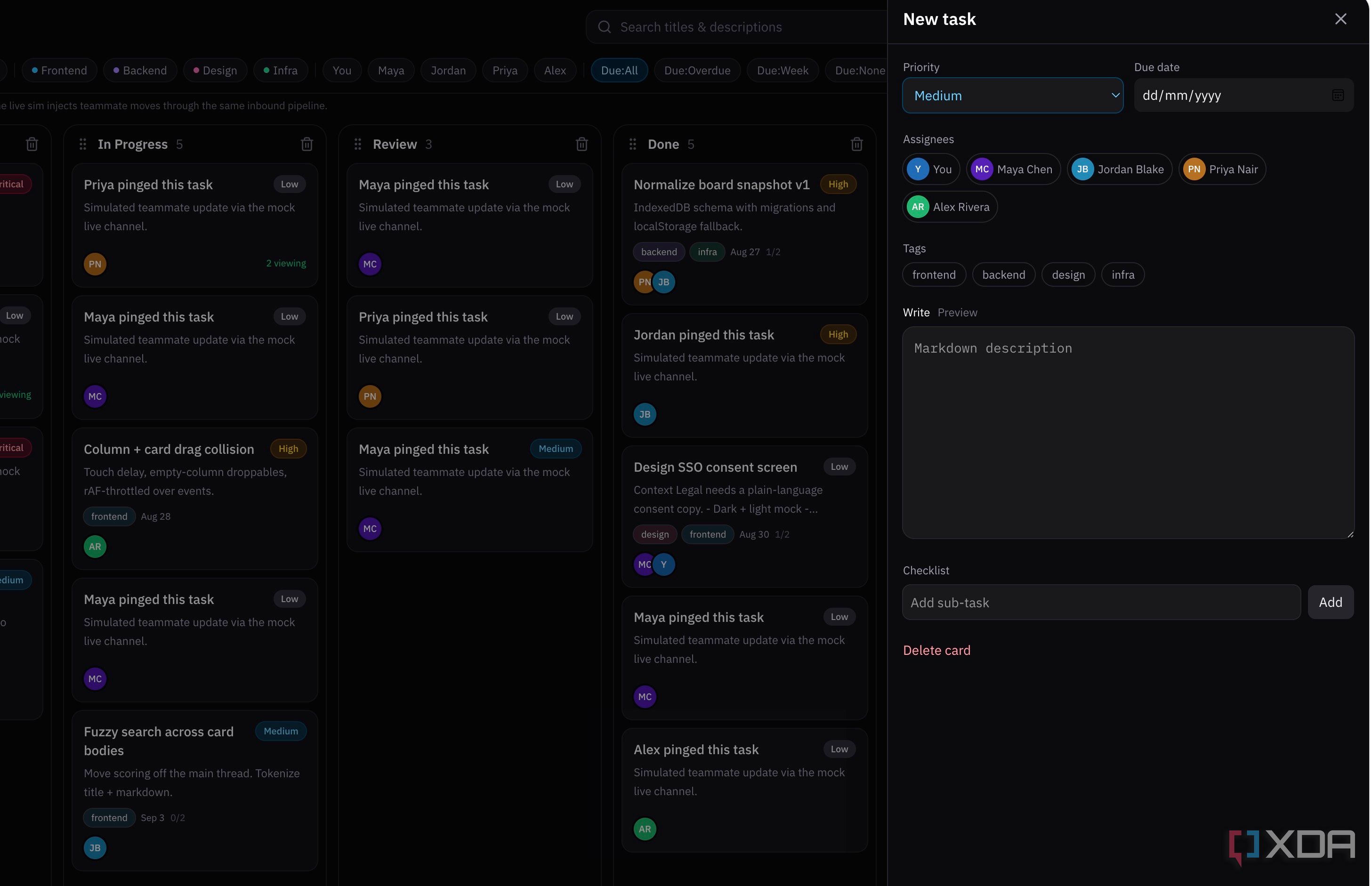The width and height of the screenshot is (1372, 886).
Task: Open Design SSO consent screen card
Action: (744, 516)
